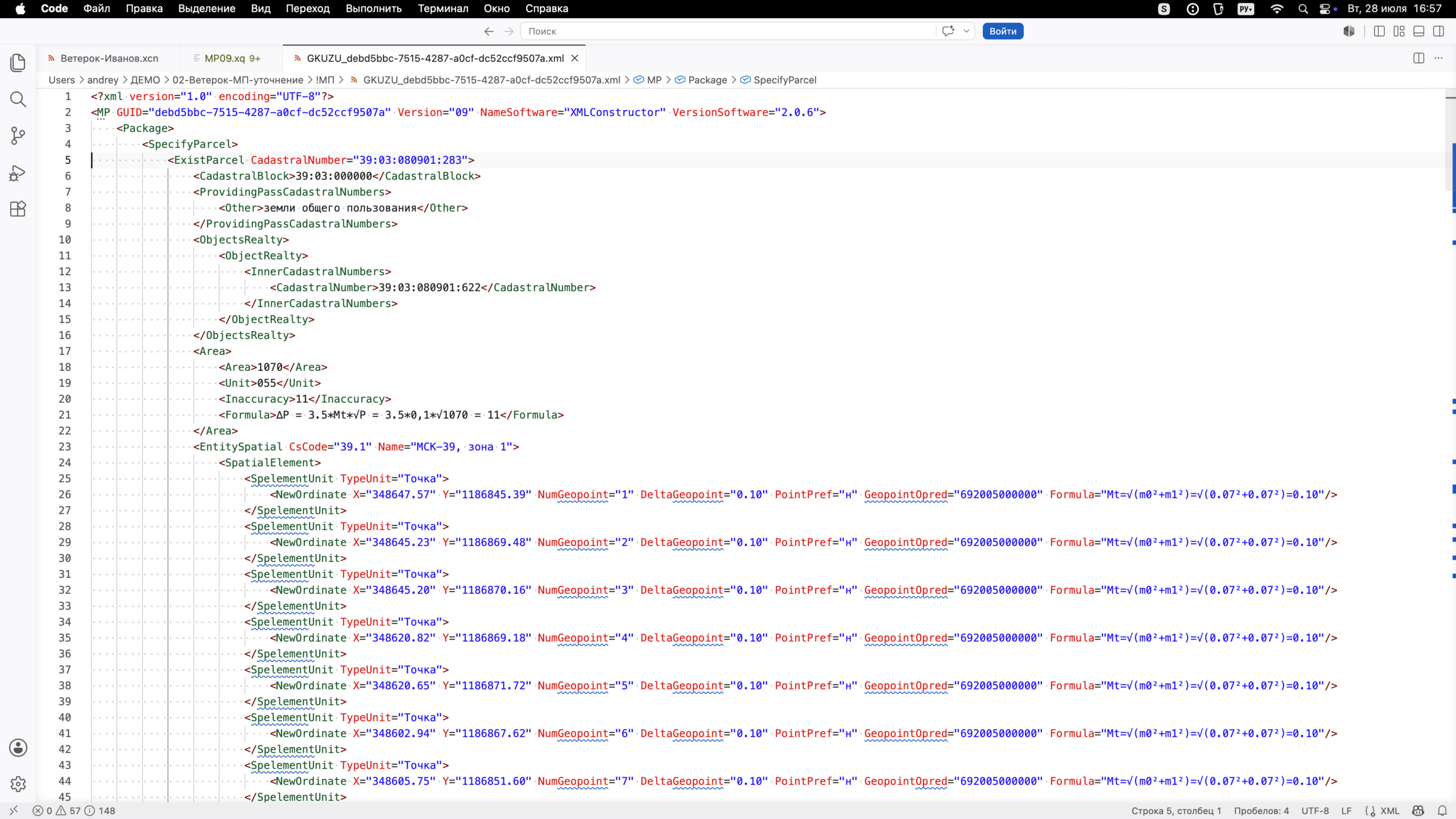The image size is (1456, 819).
Task: Close the GKUZU xml editor tab
Action: pyautogui.click(x=574, y=58)
